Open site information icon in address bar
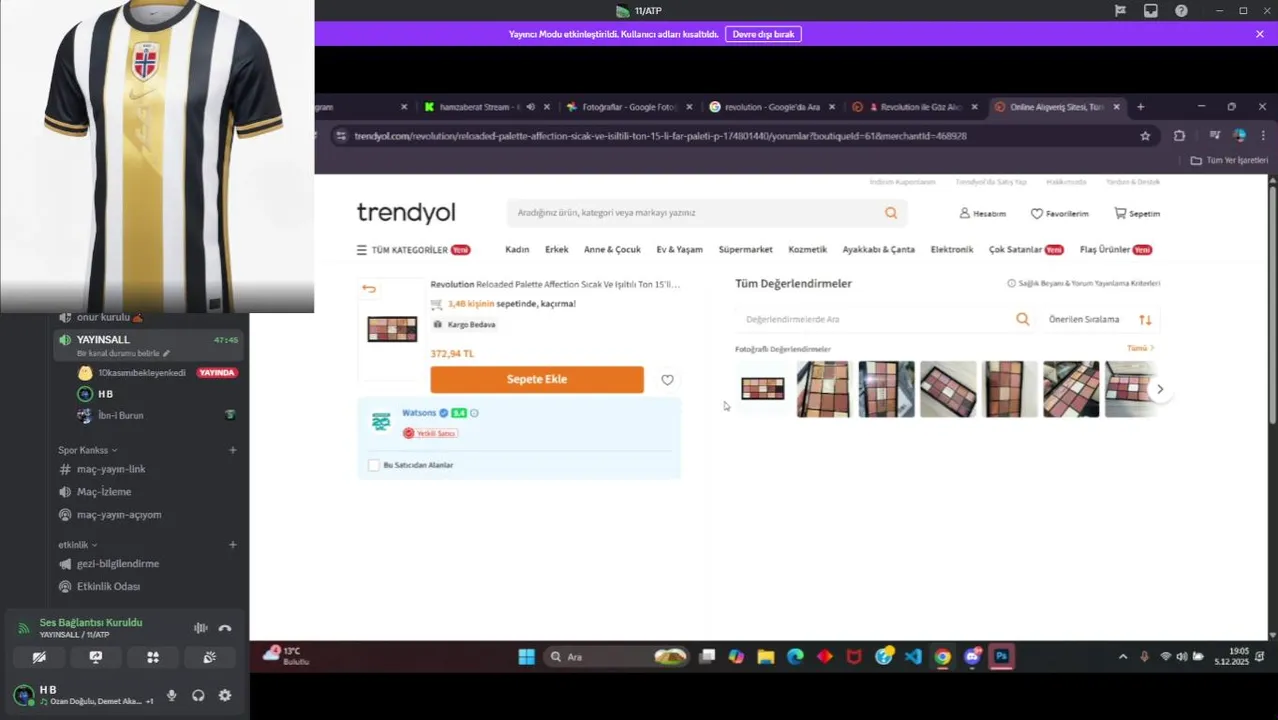 point(340,136)
